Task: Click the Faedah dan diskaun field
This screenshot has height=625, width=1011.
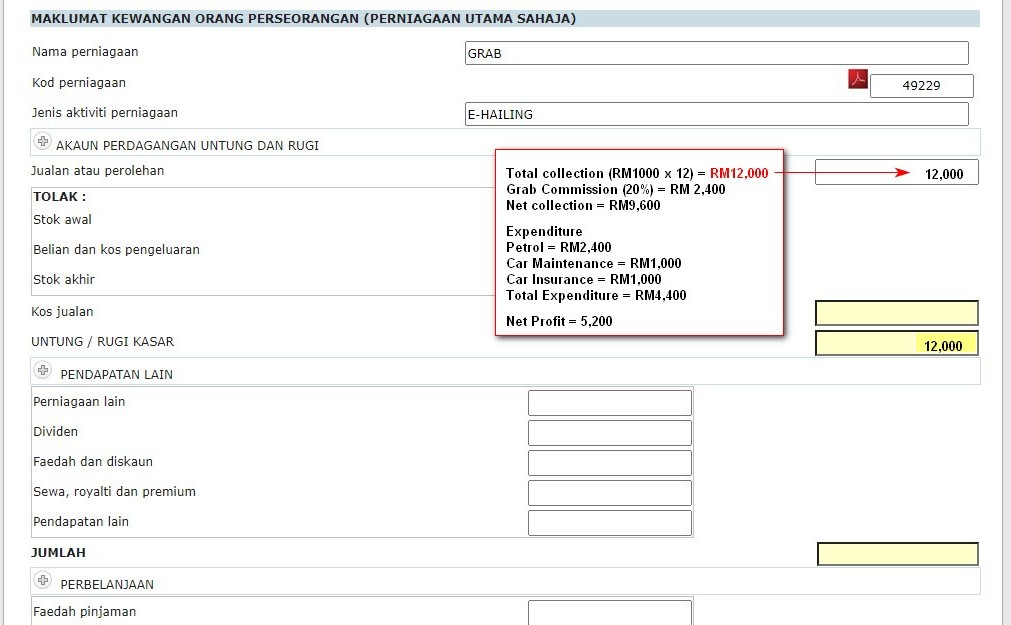Action: tap(609, 462)
